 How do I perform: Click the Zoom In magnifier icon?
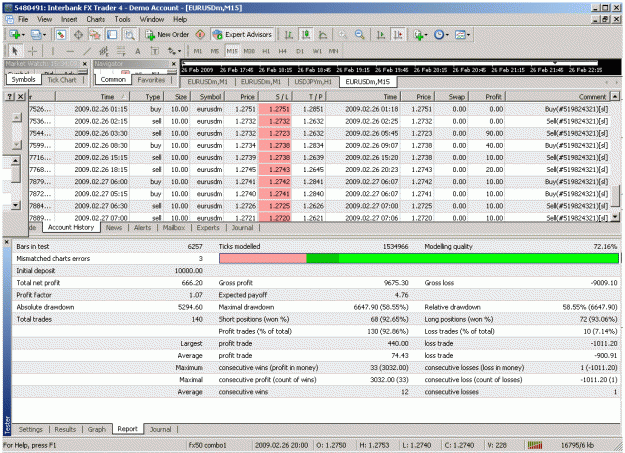342,35
